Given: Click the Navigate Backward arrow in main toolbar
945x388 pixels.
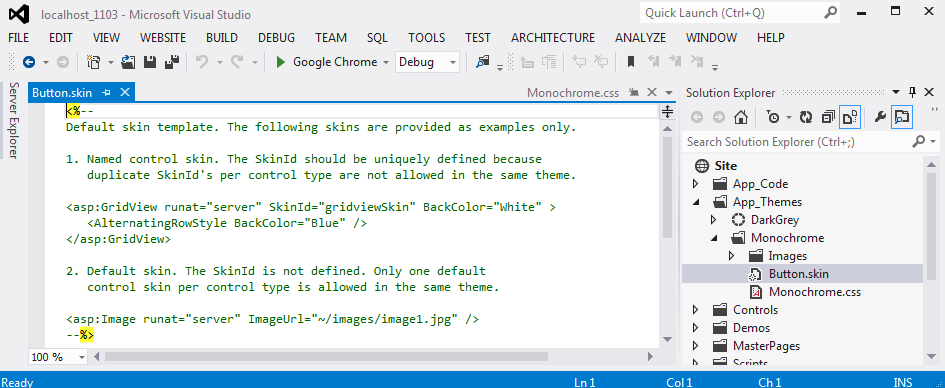Looking at the screenshot, I should point(28,61).
